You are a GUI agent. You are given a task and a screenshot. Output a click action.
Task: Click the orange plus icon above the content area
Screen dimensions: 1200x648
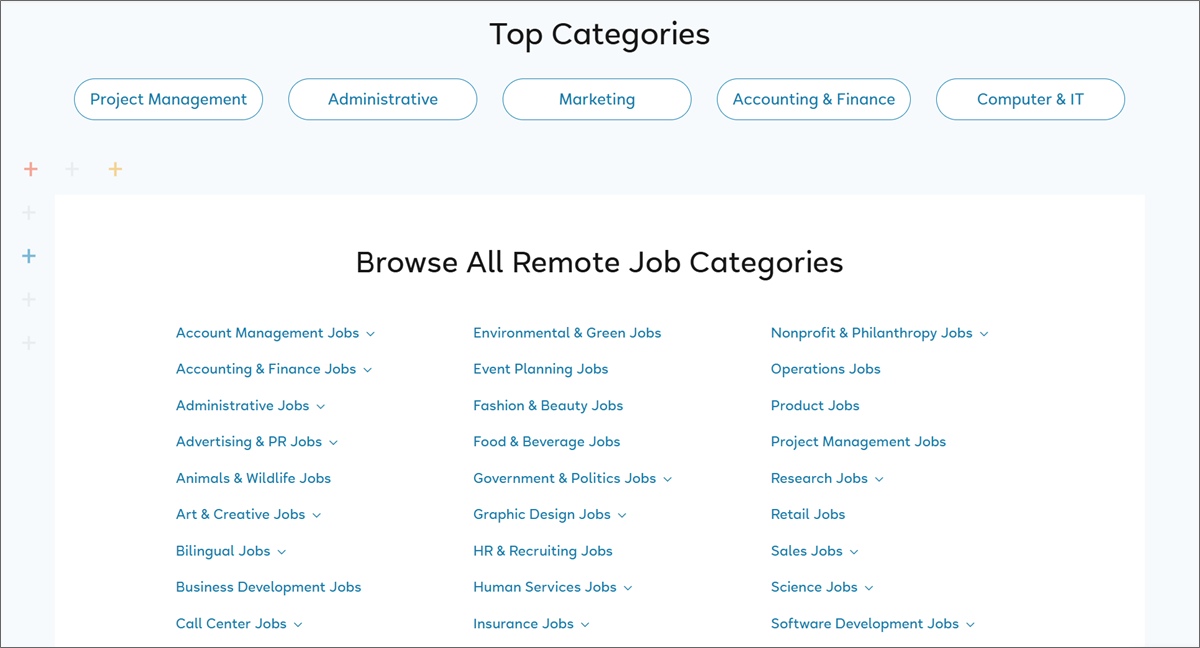point(30,168)
